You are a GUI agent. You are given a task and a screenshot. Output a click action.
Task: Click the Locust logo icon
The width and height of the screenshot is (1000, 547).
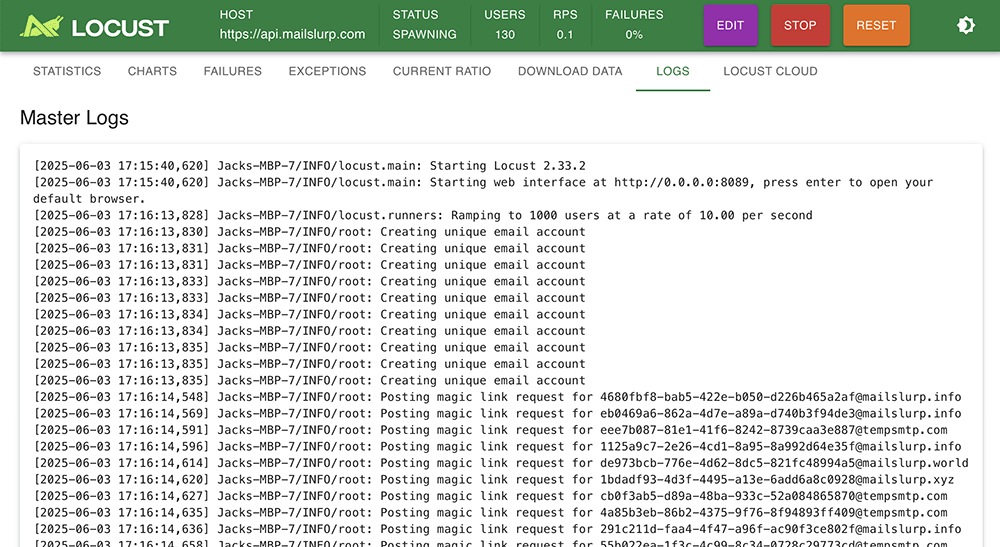[42, 26]
